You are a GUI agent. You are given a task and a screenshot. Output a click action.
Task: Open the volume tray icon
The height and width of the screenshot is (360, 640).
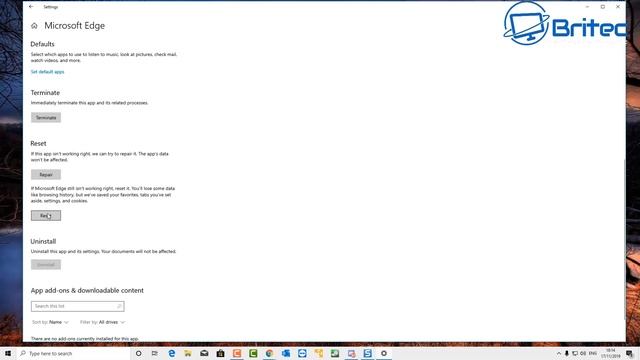[583, 353]
